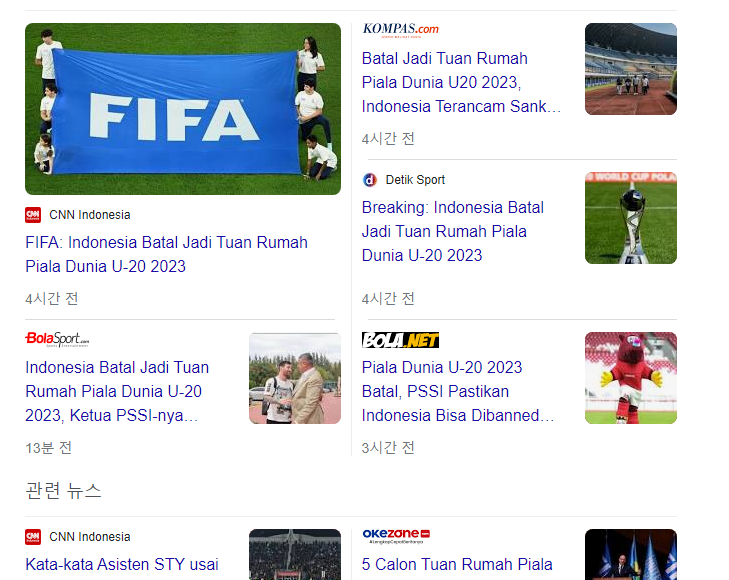The image size is (729, 580).
Task: Open the World Cup trophy thumbnail
Action: coord(630,218)
